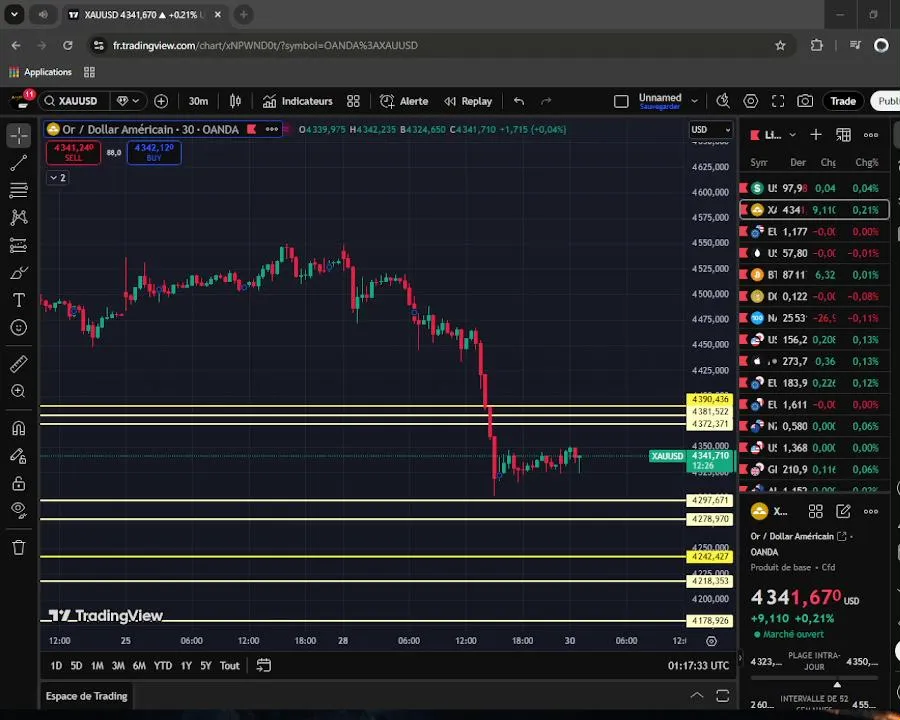
Task: Open the watchlist advanced view icon
Action: click(x=843, y=135)
